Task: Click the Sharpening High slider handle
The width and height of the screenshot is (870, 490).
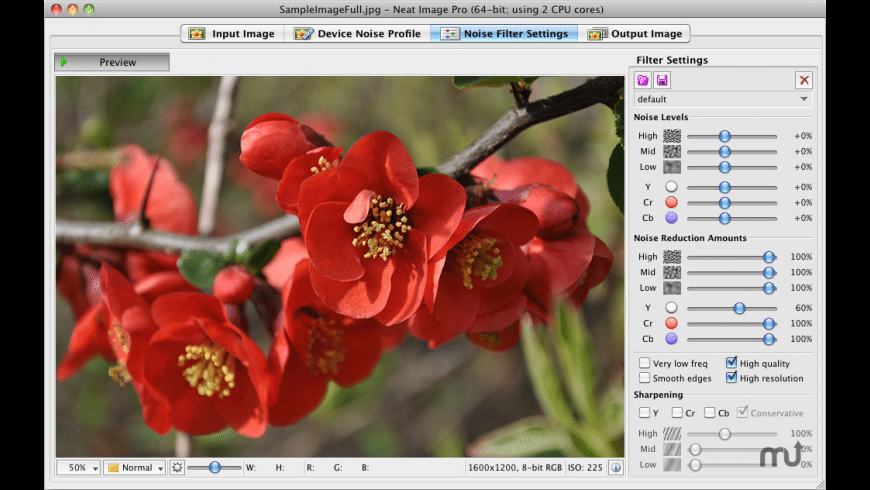Action: (x=725, y=433)
